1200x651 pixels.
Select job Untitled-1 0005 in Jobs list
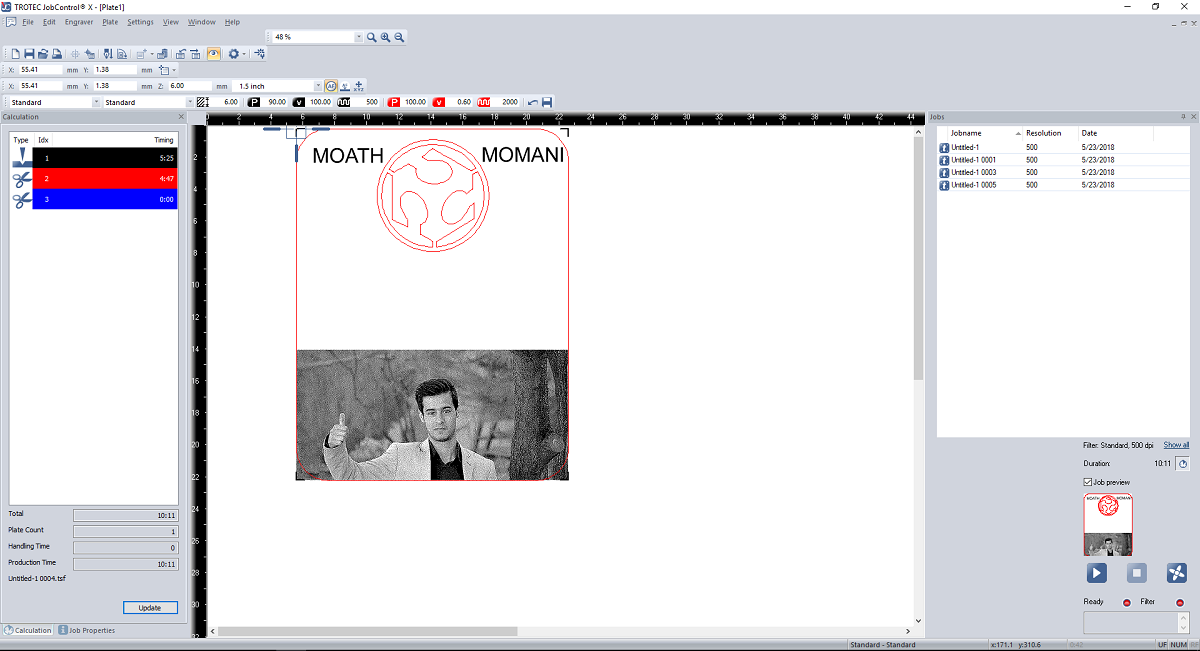point(1063,185)
